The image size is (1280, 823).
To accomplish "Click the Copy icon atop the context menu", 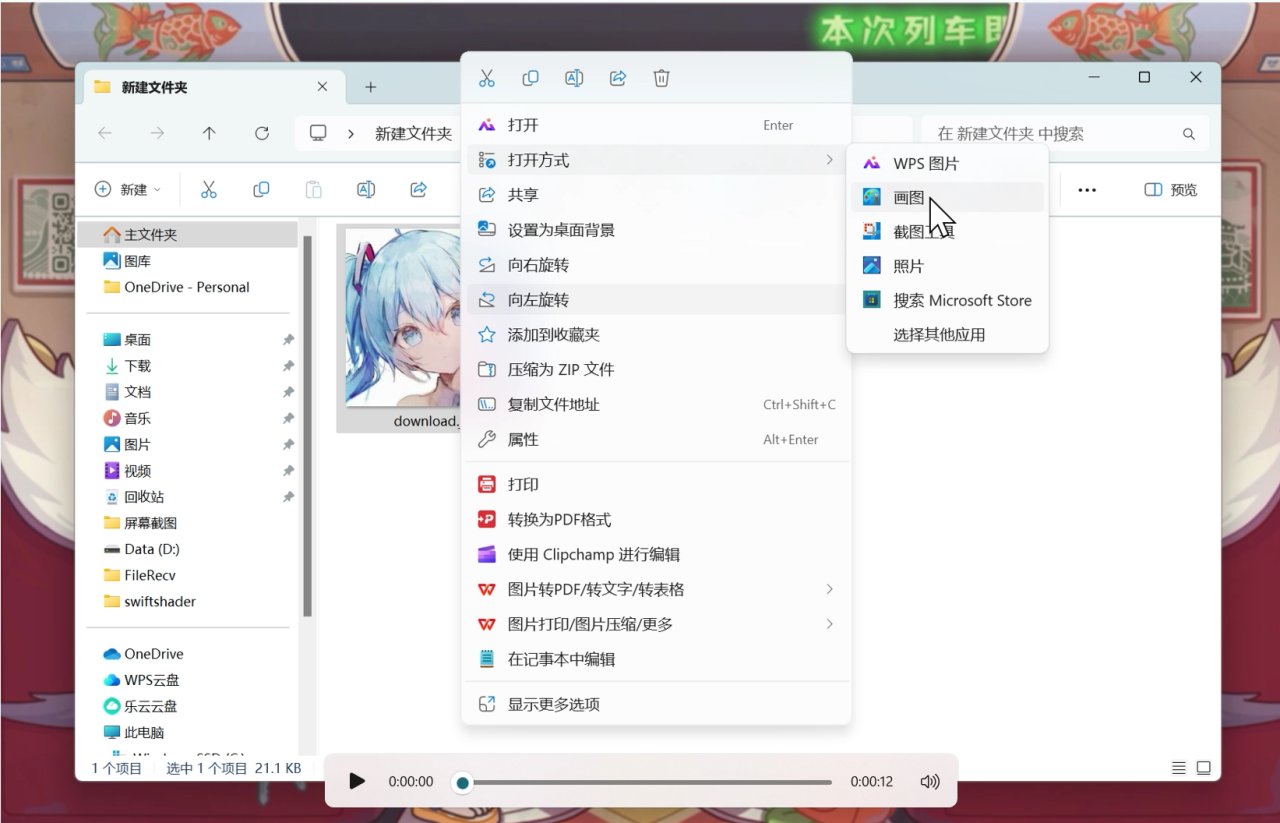I will tap(531, 78).
